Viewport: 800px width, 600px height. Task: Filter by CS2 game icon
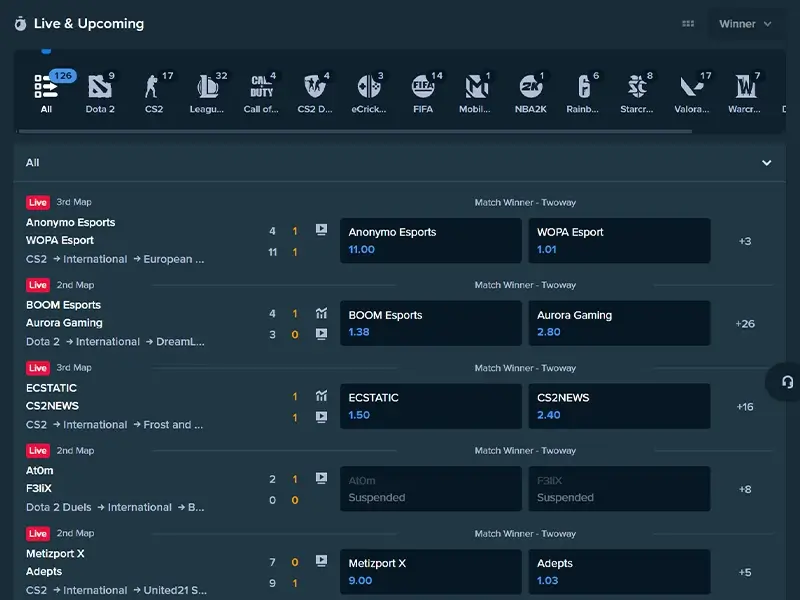coord(154,87)
